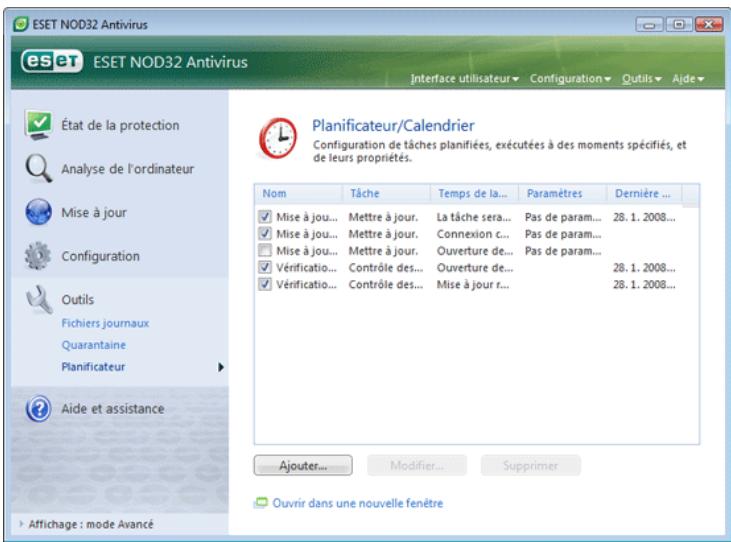Sort by the Dernière ... column header

click(x=644, y=193)
